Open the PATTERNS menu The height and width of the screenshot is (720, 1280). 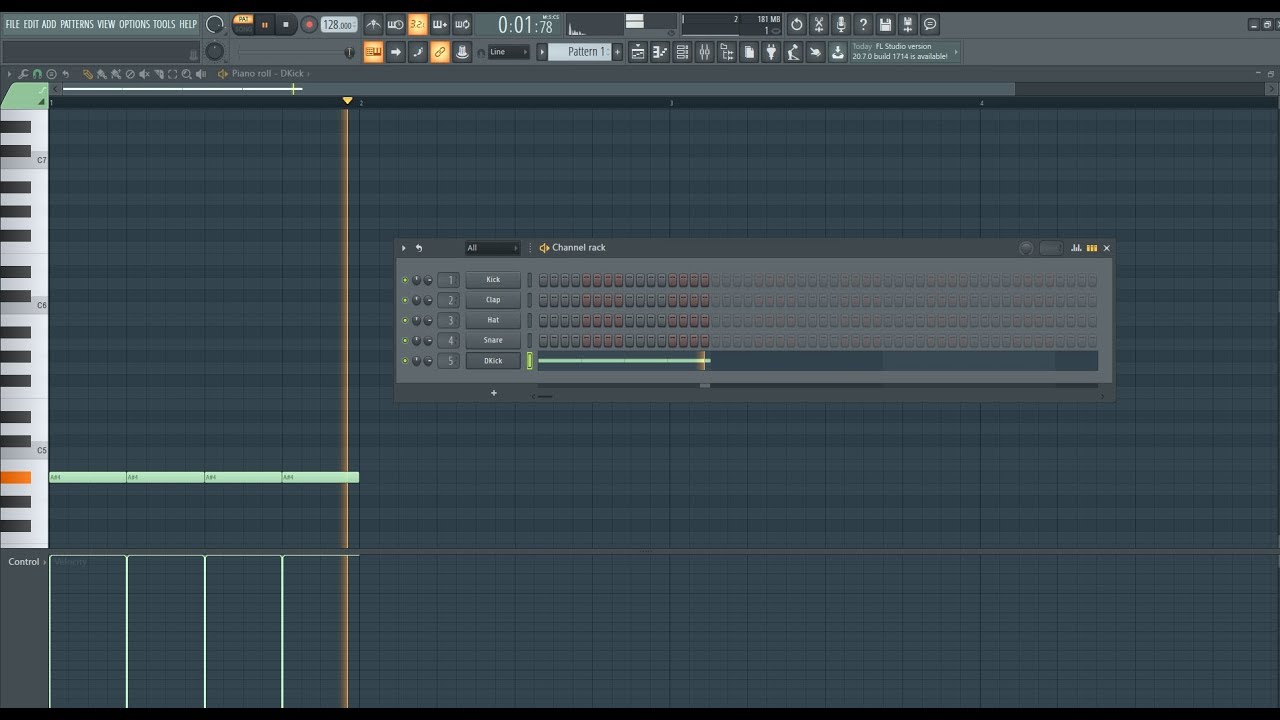tap(77, 24)
